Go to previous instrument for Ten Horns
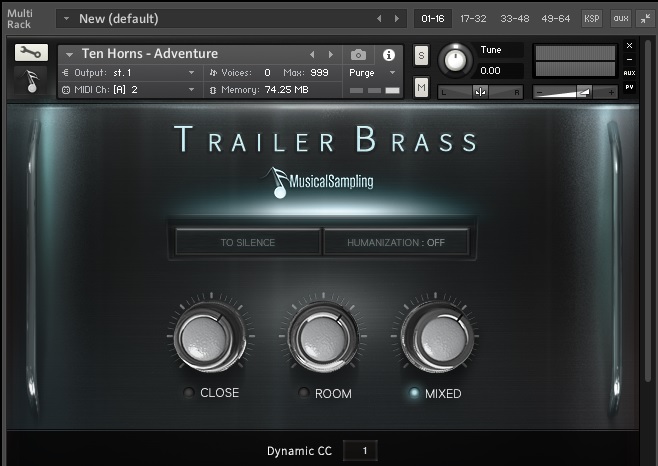 pyautogui.click(x=312, y=55)
